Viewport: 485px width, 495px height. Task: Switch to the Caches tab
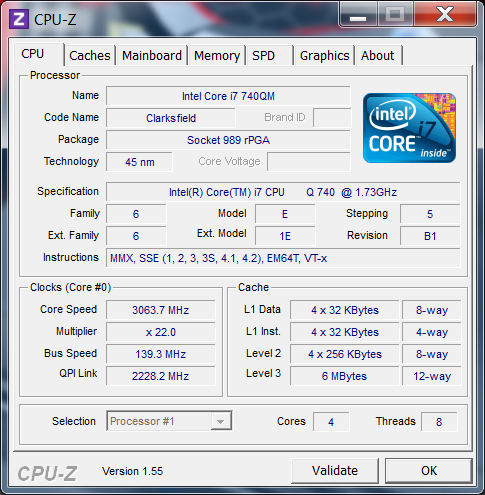[x=90, y=55]
